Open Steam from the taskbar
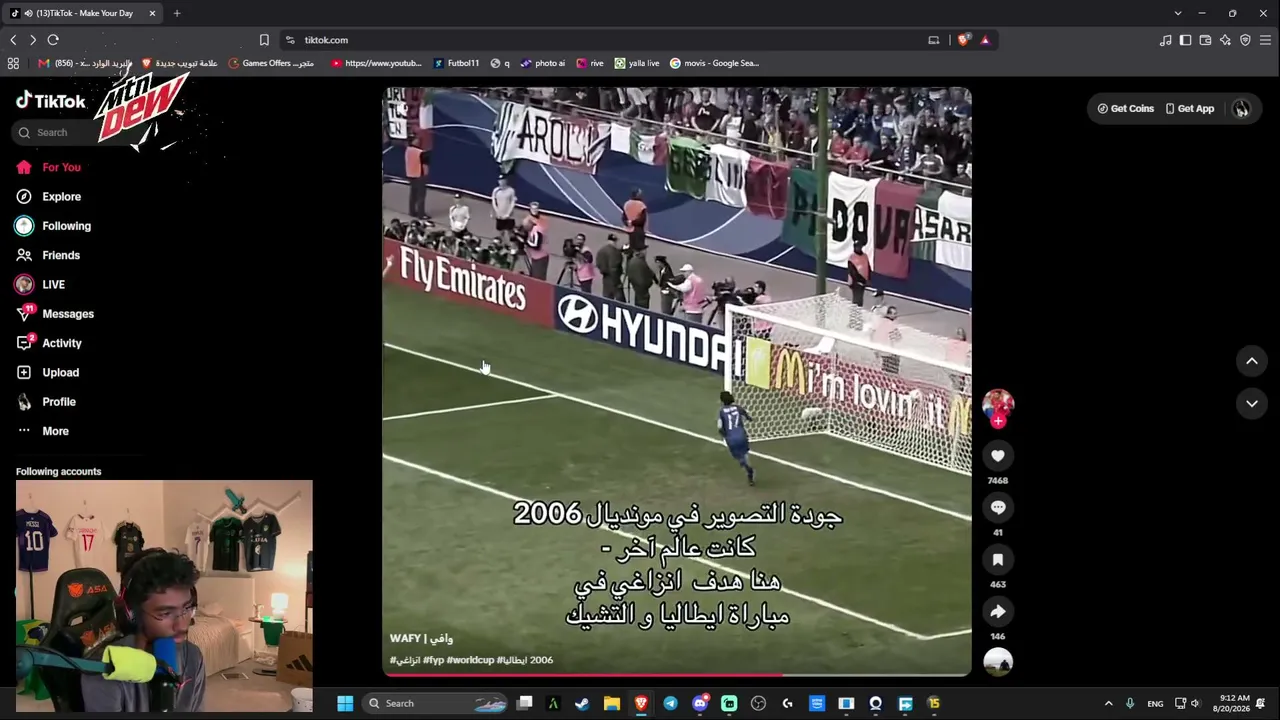This screenshot has height=720, width=1280. tap(582, 703)
